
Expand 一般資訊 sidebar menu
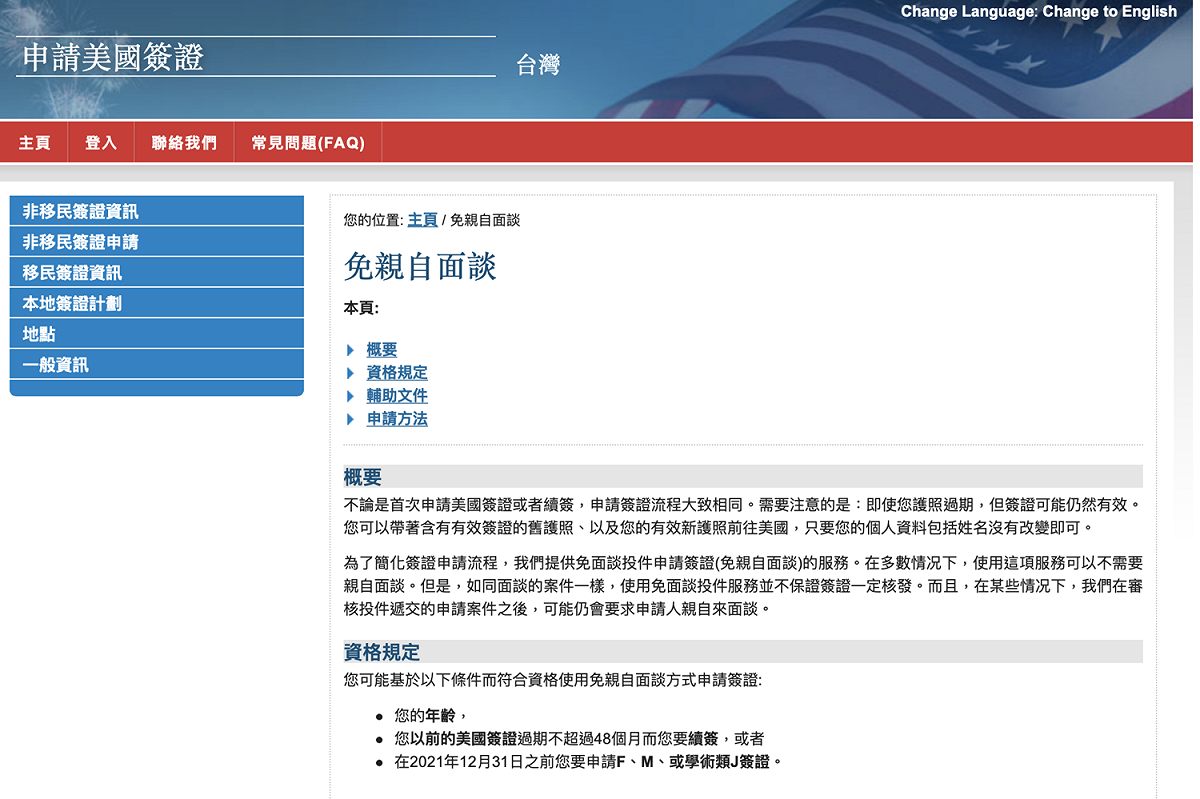156,365
